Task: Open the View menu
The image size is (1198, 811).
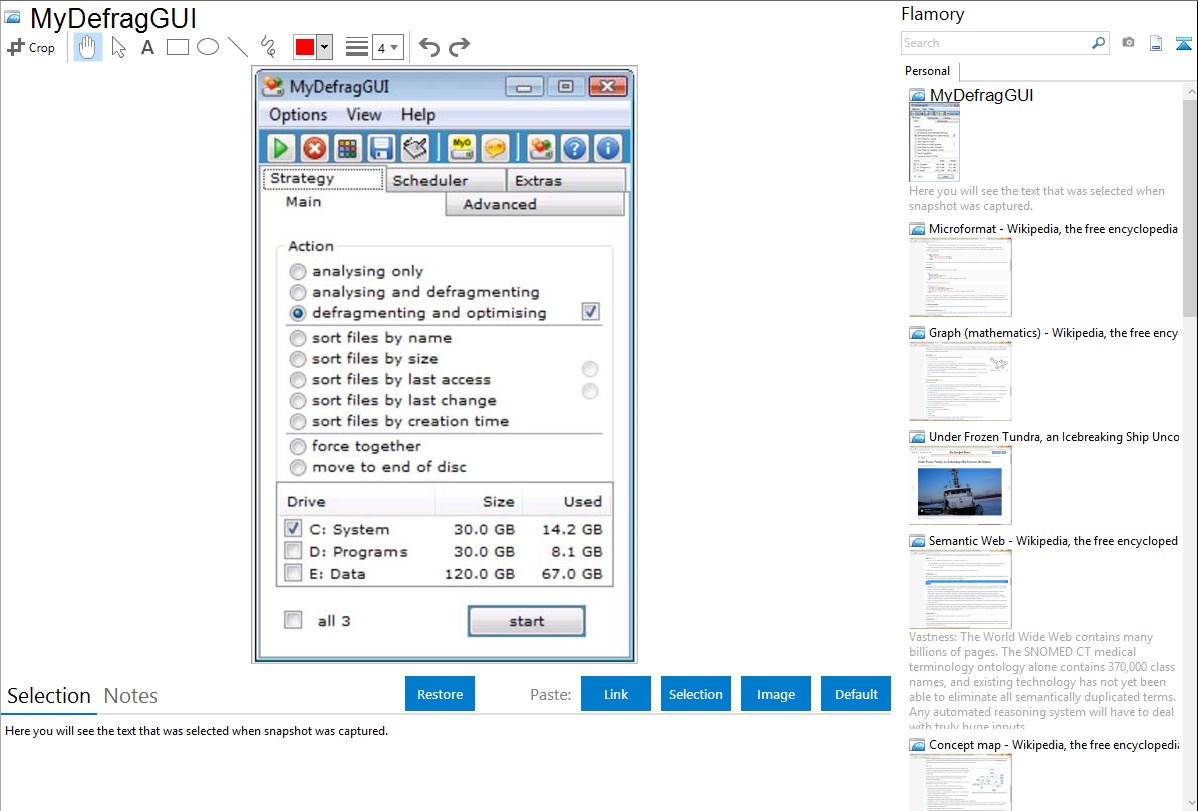Action: [364, 115]
